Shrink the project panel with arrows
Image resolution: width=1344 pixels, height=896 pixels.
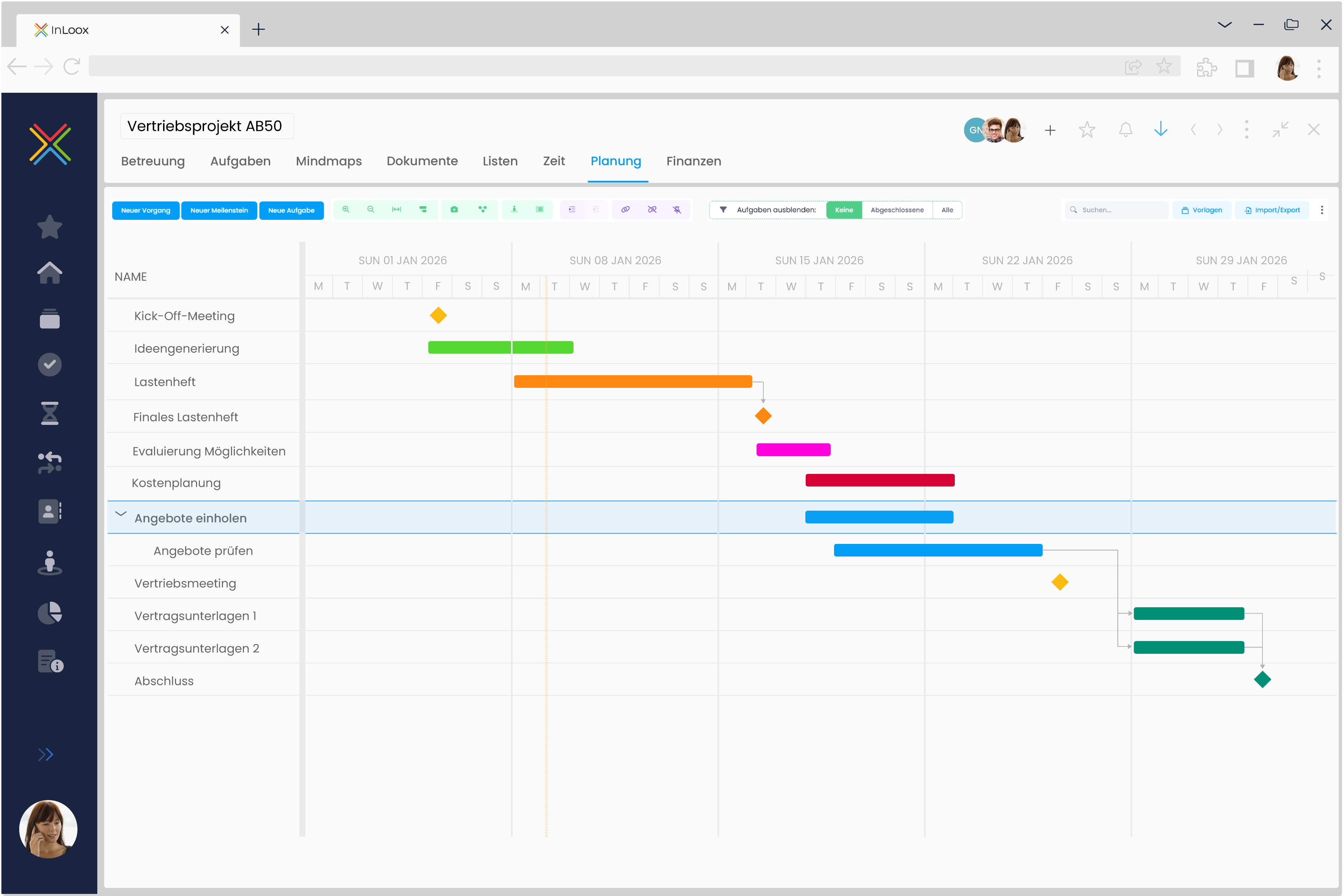[1281, 130]
